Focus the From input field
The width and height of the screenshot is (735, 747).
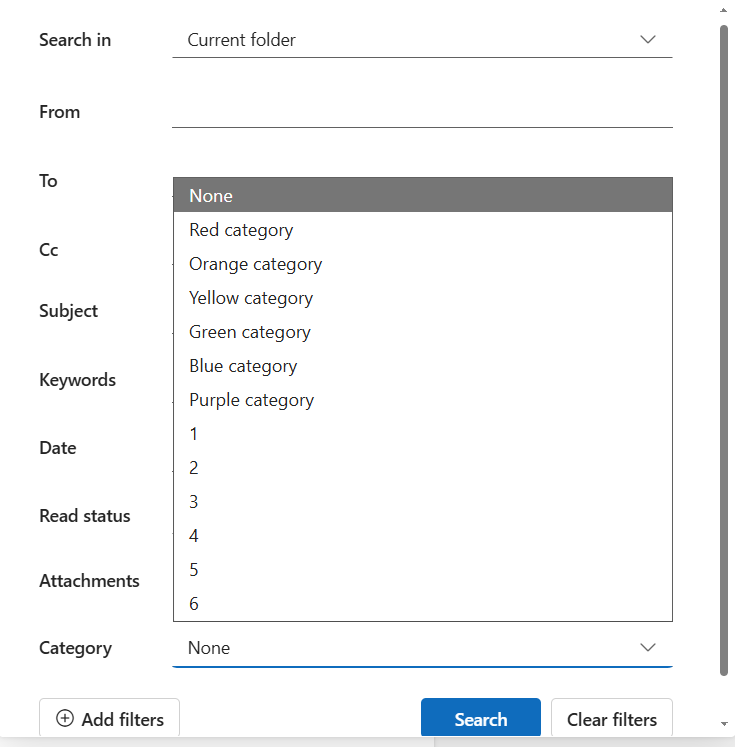(x=423, y=112)
